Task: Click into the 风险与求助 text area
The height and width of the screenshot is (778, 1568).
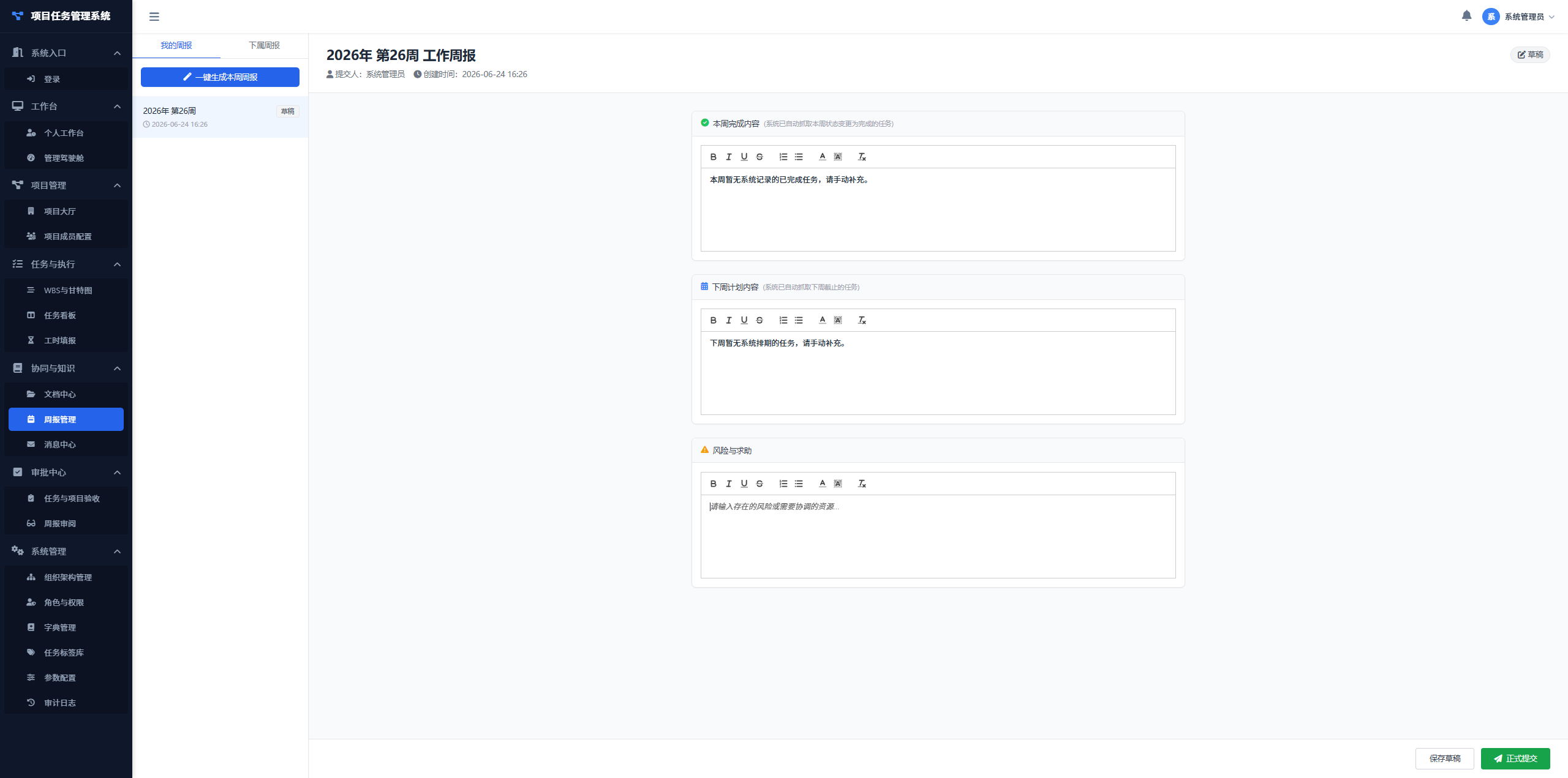Action: coord(938,536)
